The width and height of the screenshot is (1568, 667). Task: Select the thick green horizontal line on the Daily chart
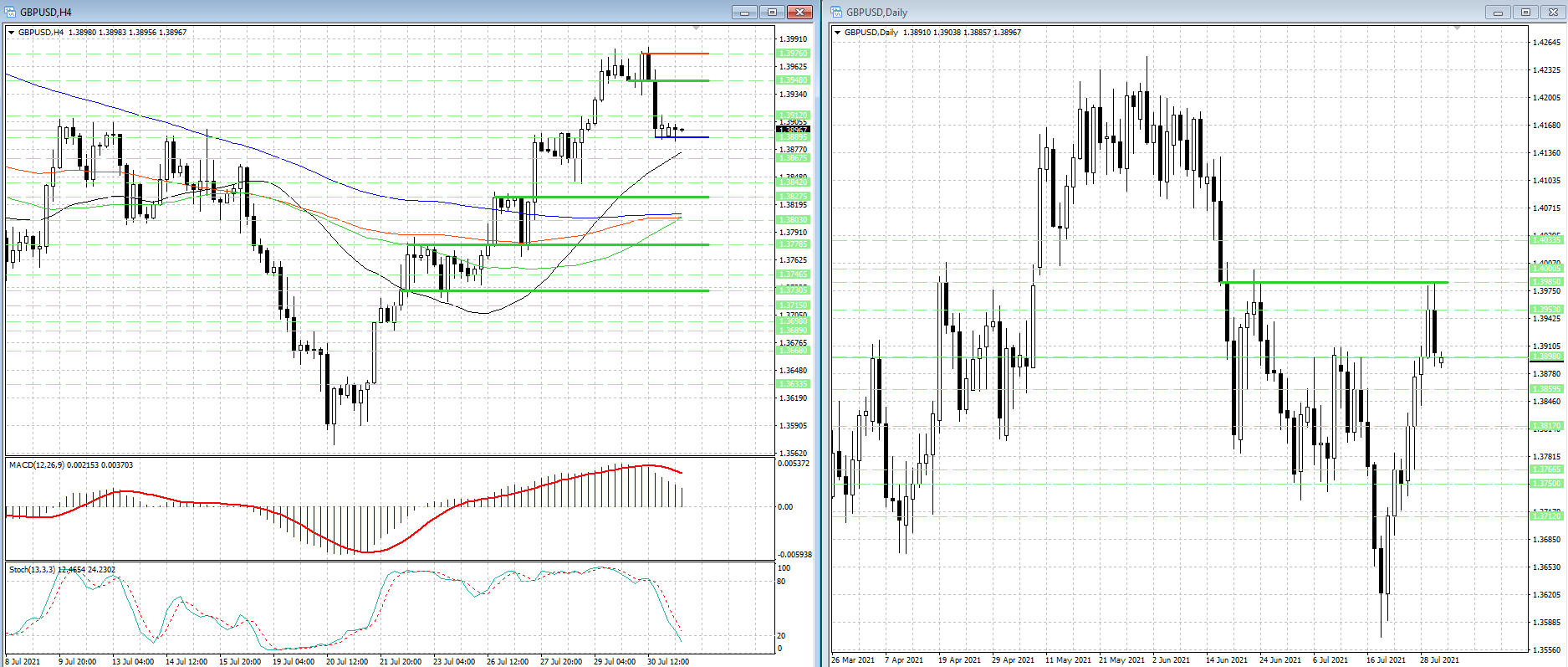click(1335, 282)
